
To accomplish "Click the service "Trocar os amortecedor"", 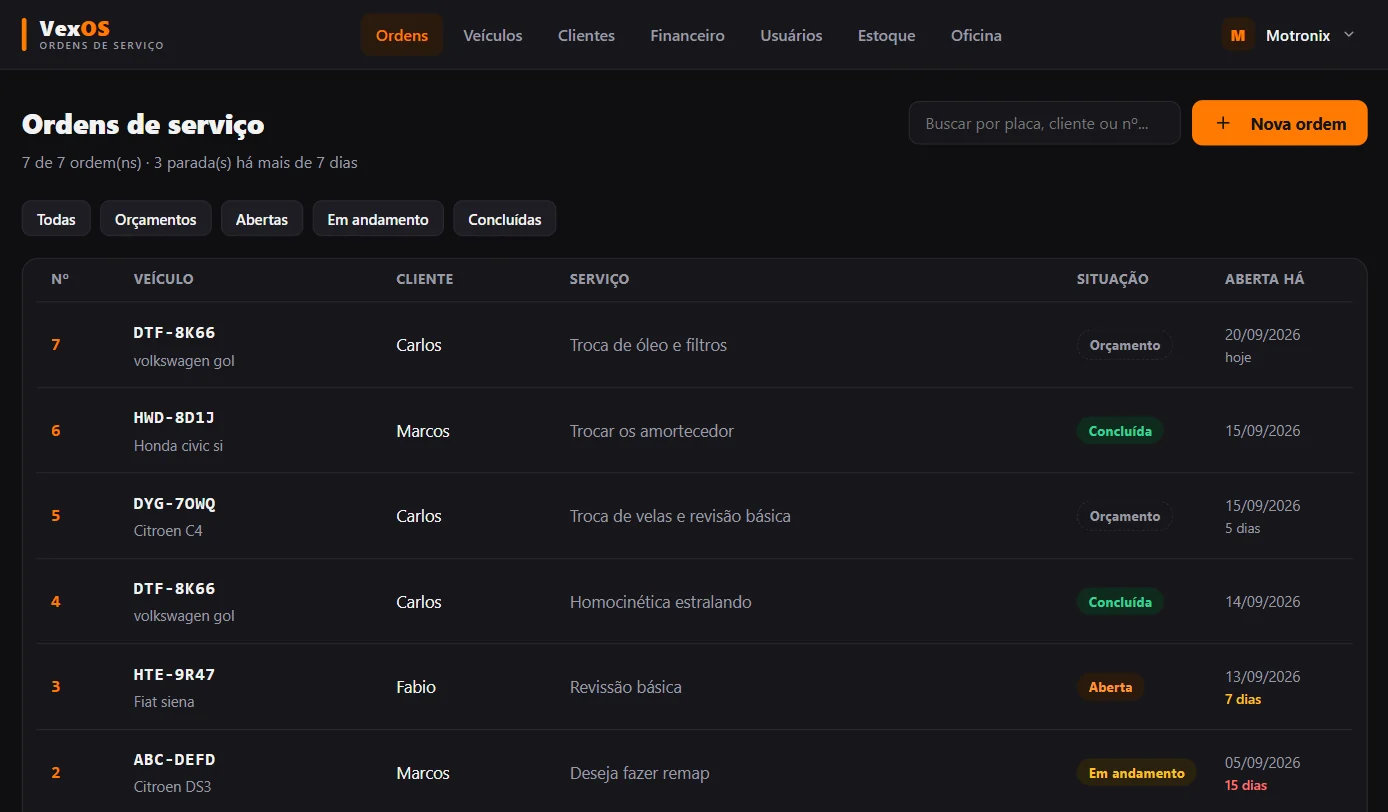I will 652,431.
